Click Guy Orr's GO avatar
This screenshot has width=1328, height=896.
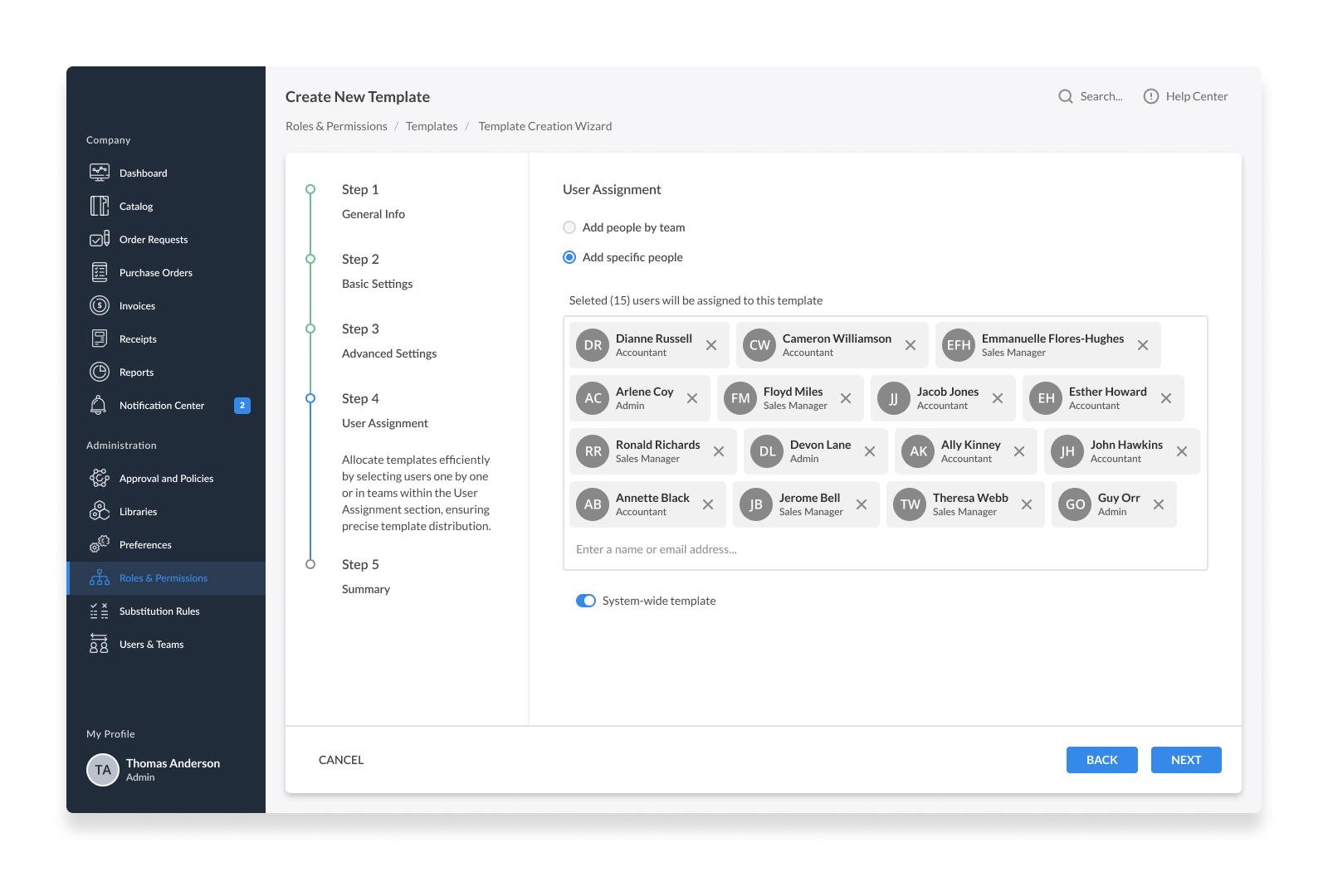tap(1075, 504)
